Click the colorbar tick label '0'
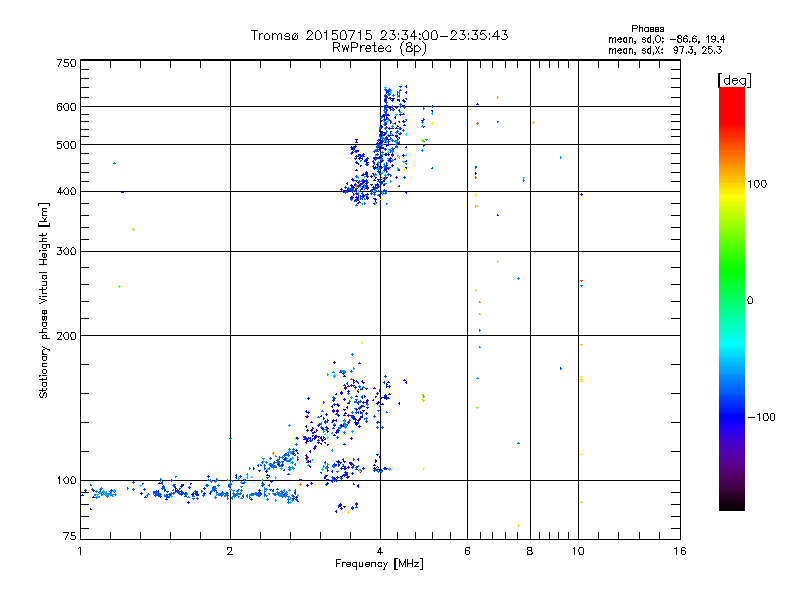Viewport: 800px width, 600px height. [750, 301]
